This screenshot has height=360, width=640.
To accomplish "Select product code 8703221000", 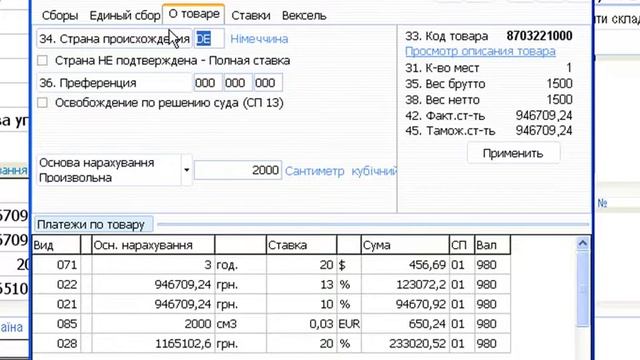I will tap(539, 36).
